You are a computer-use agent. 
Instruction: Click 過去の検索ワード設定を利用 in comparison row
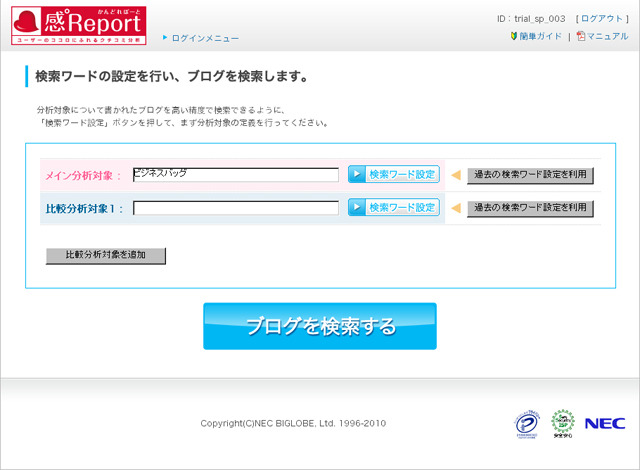pyautogui.click(x=530, y=208)
